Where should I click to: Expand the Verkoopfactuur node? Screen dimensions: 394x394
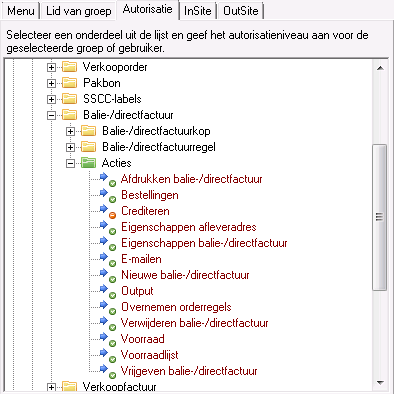click(x=51, y=387)
